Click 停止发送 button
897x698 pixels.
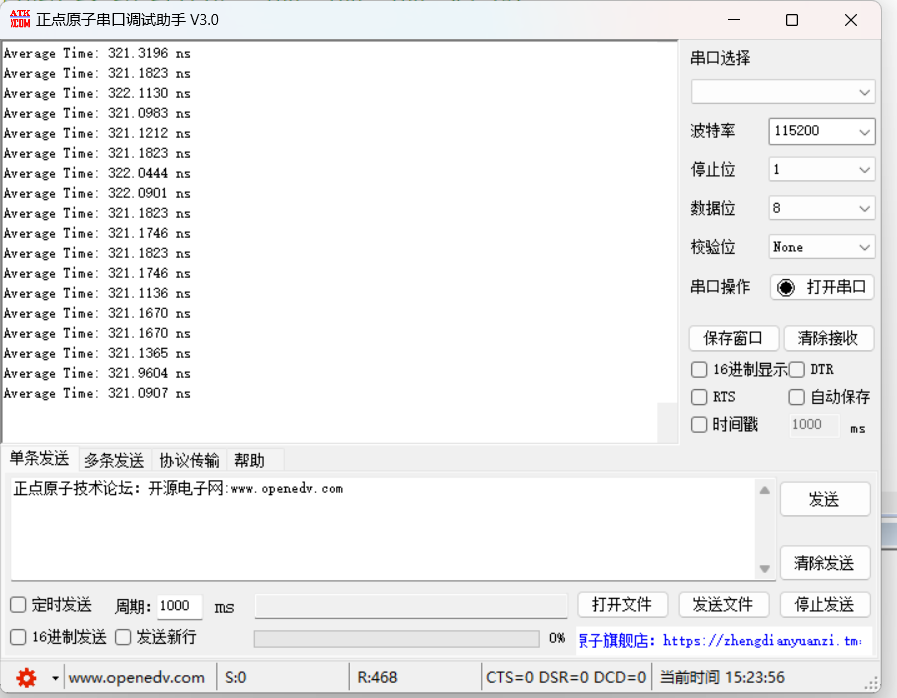point(825,605)
